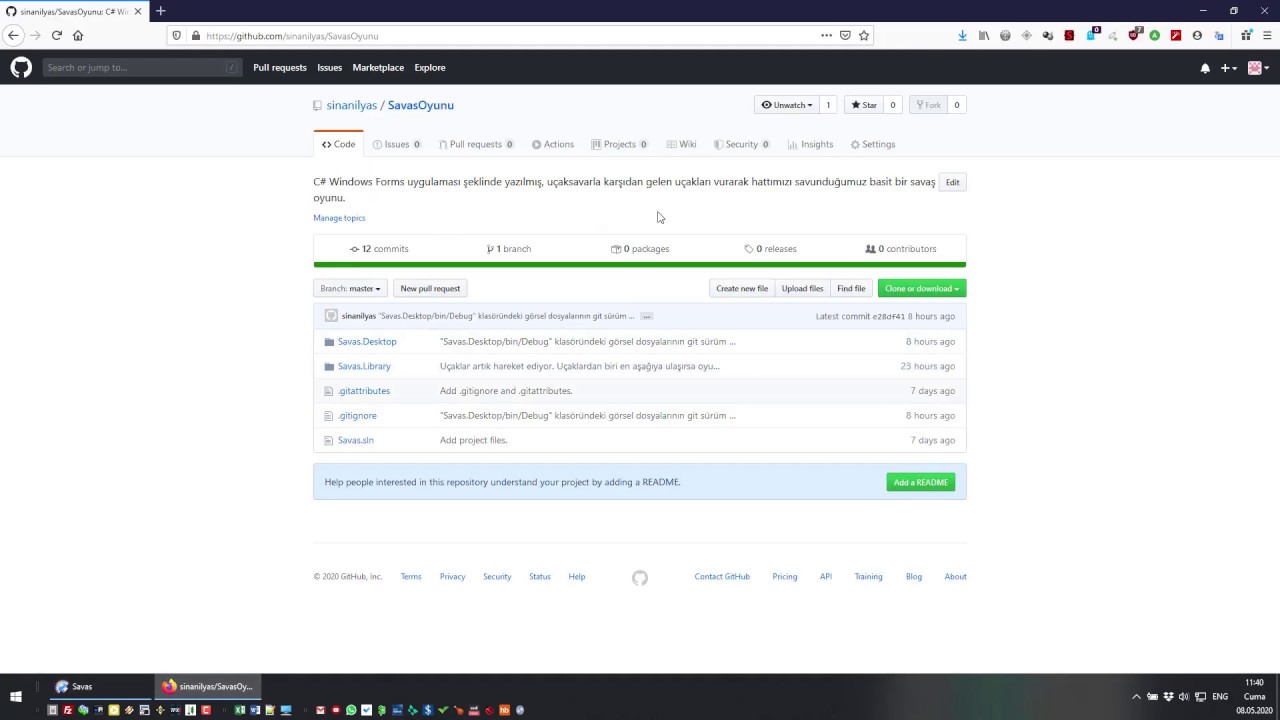The image size is (1280, 720).
Task: Open Marketplace in the top navigation
Action: (x=378, y=68)
